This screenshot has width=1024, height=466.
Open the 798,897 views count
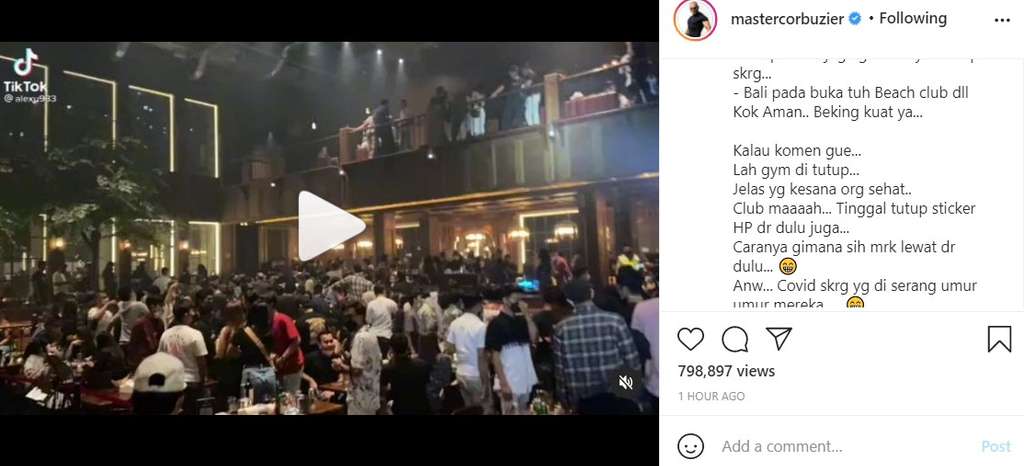coord(726,371)
